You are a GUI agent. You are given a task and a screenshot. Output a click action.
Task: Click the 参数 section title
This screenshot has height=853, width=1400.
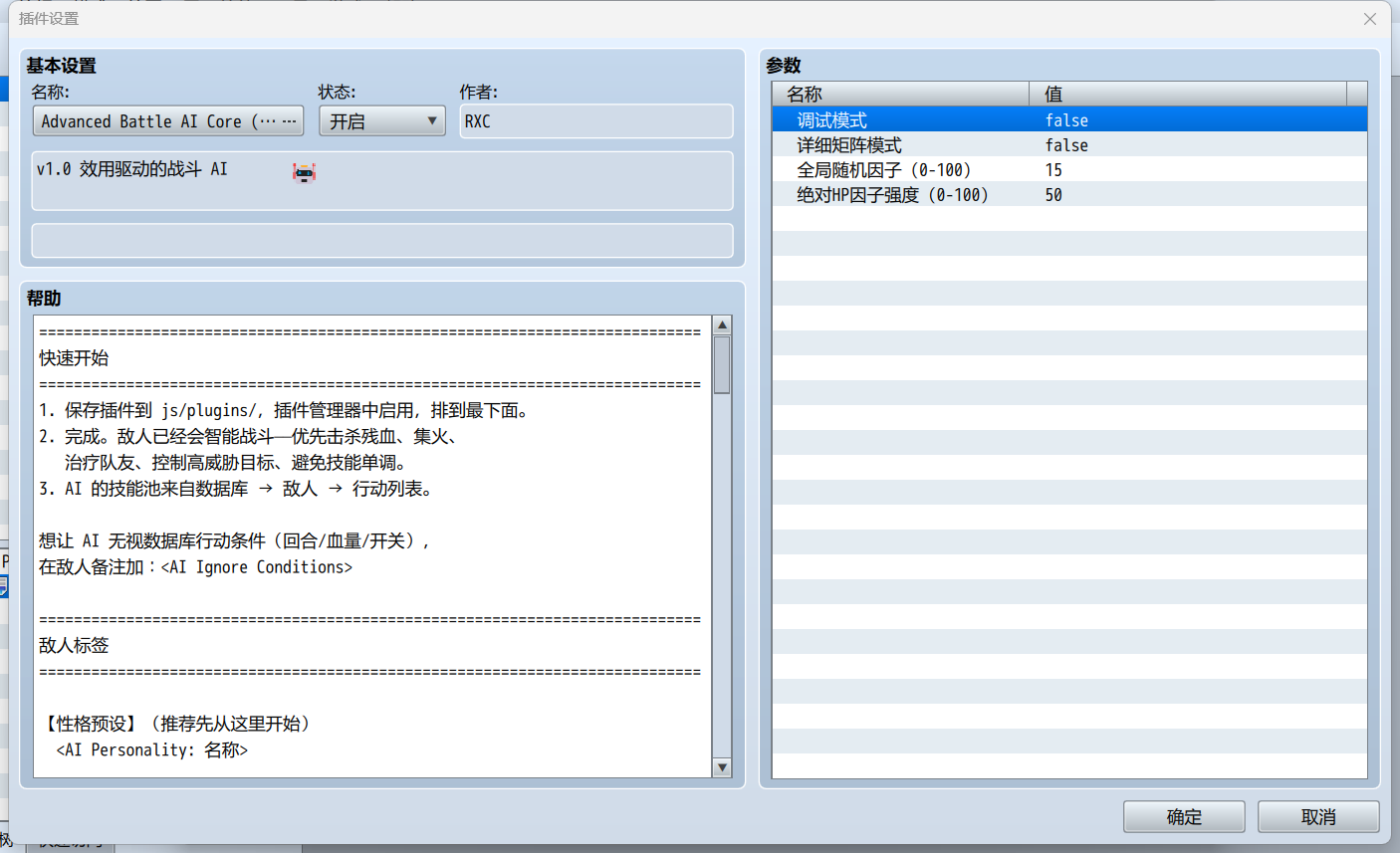784,66
